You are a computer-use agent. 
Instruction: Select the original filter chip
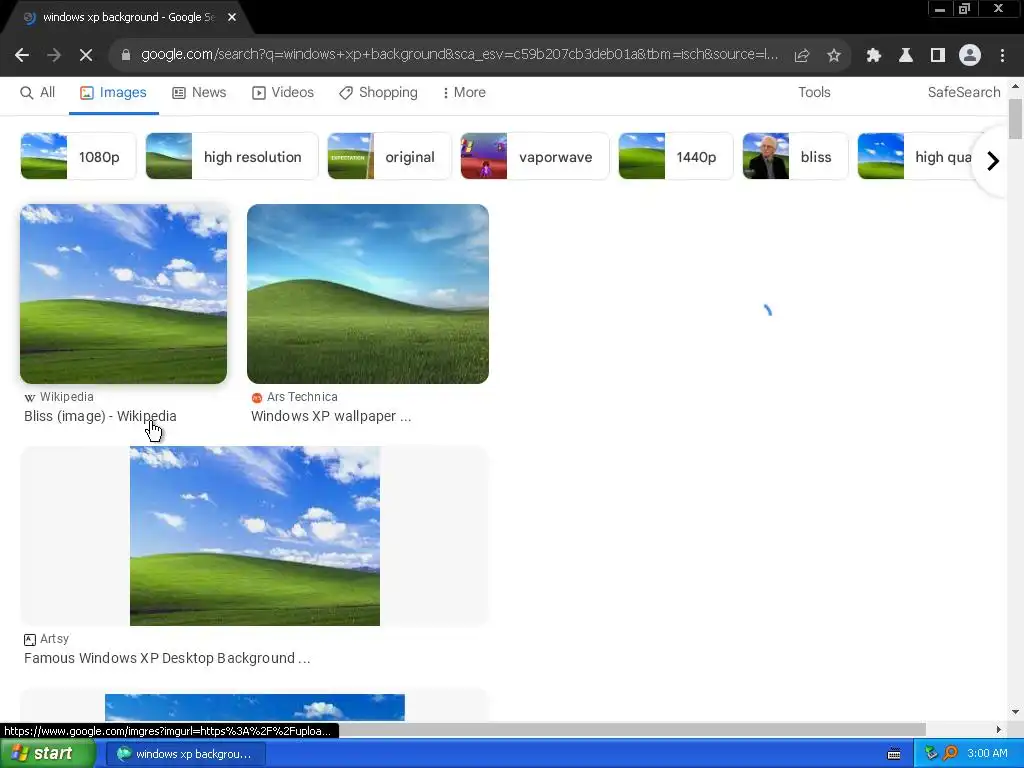[389, 157]
